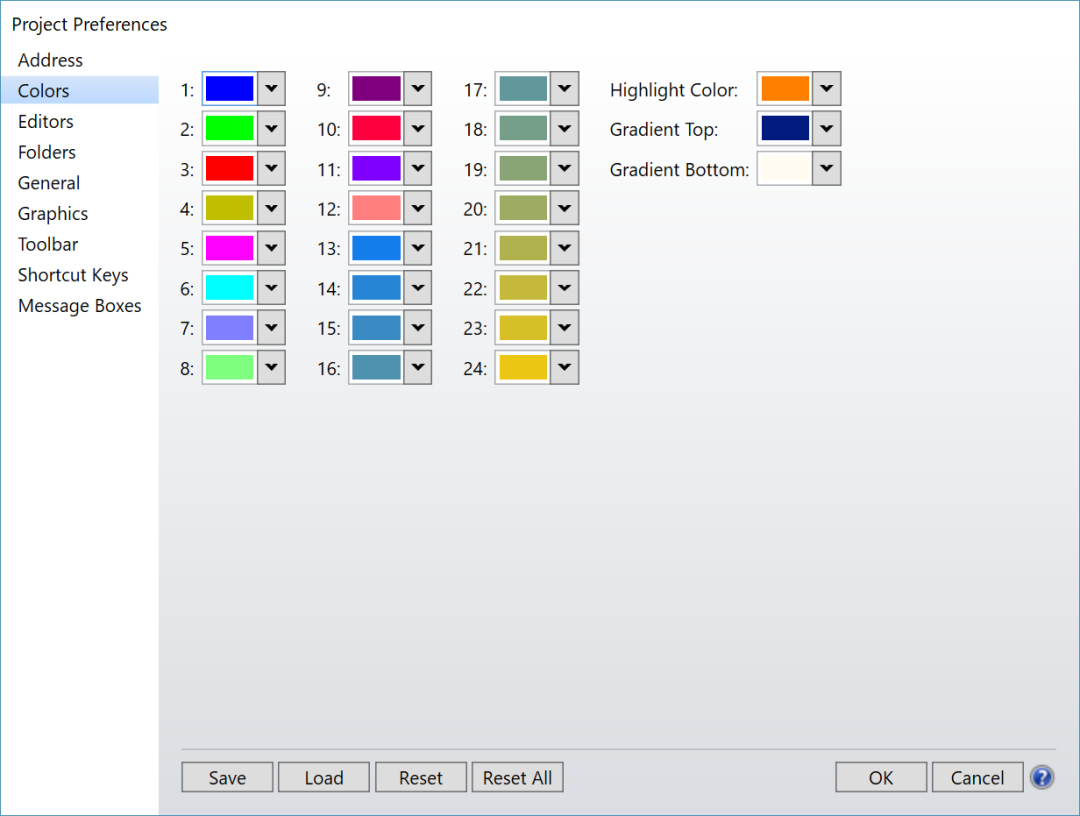Open the Shortcut Keys settings page

click(x=73, y=275)
